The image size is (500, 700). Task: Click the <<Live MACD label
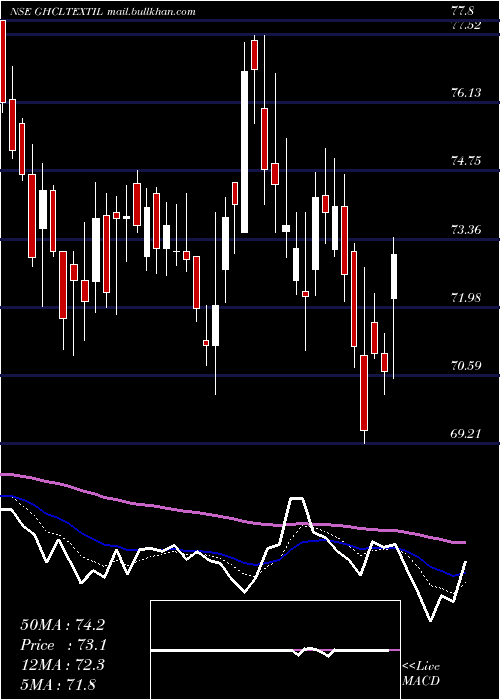(421, 673)
